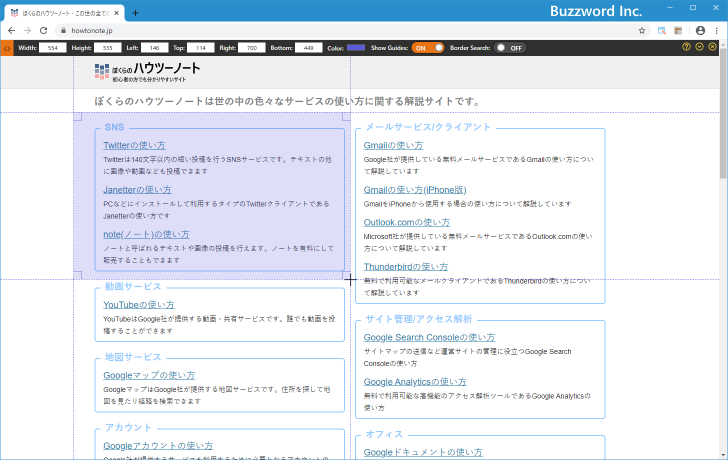Bookmark this page with the star icon

(642, 31)
